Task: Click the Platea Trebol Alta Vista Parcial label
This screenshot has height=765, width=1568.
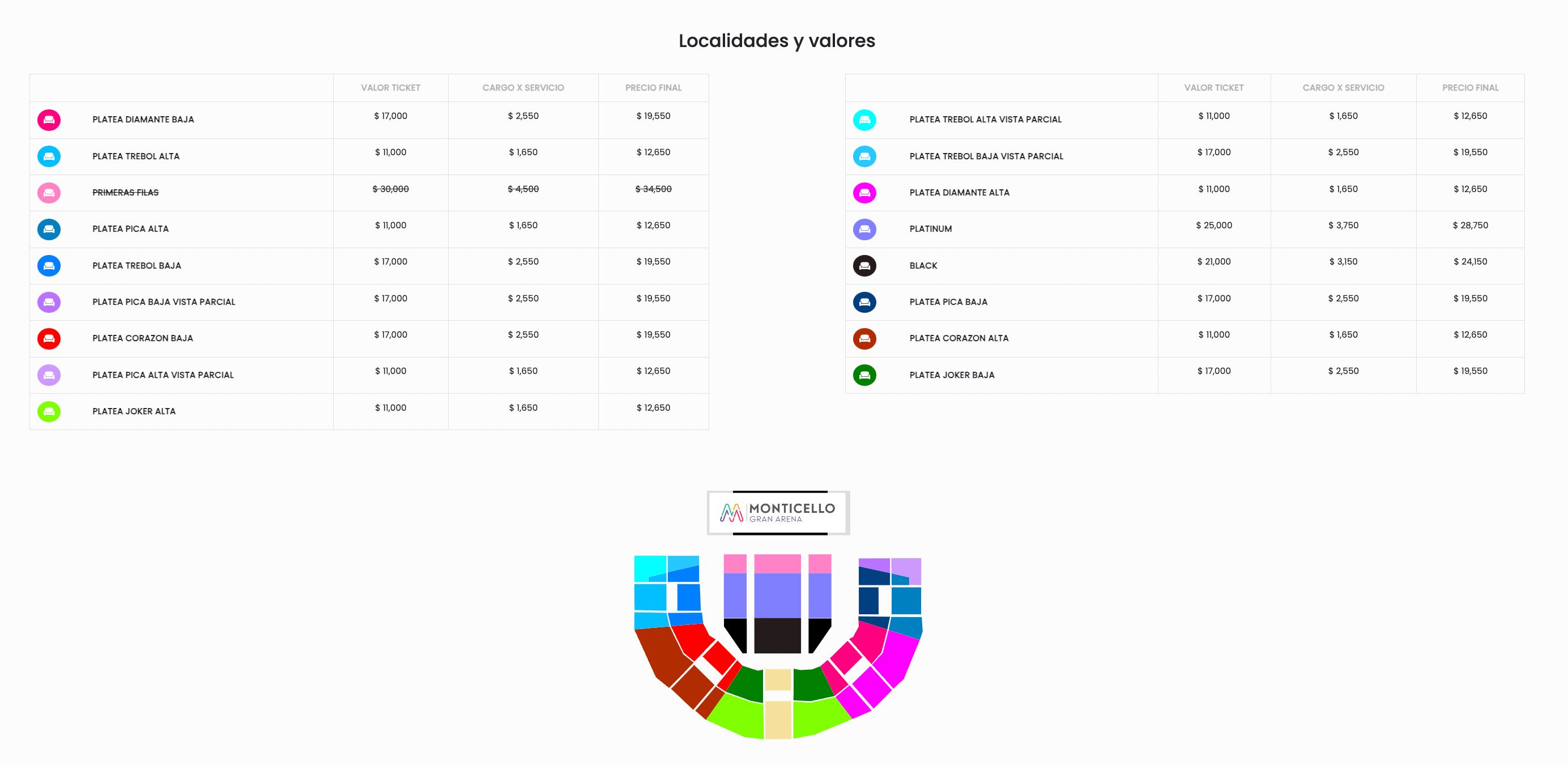Action: coord(985,120)
